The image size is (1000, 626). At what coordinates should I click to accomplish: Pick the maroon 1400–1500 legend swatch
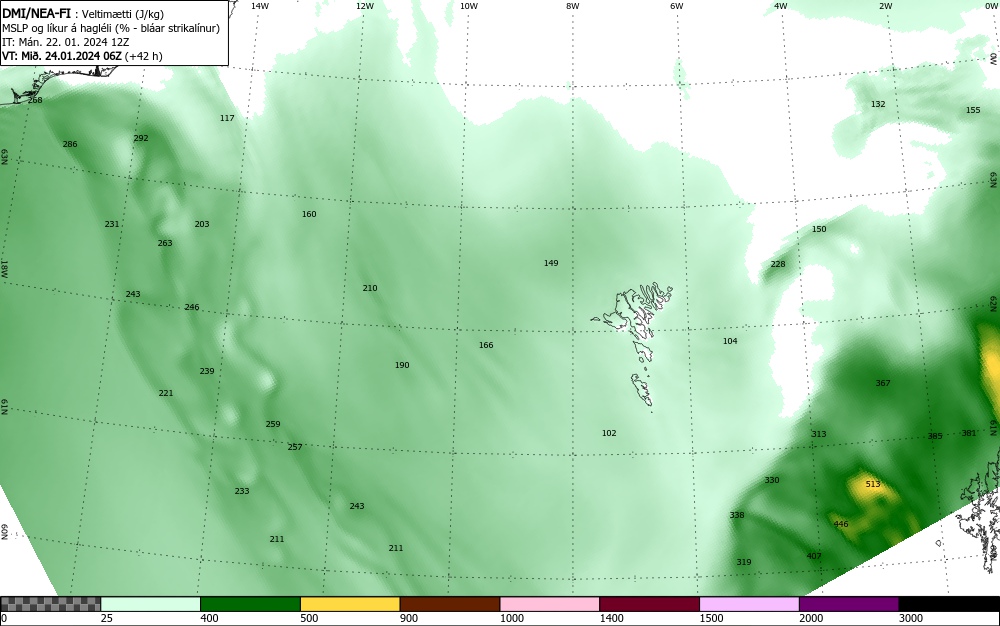(649, 604)
